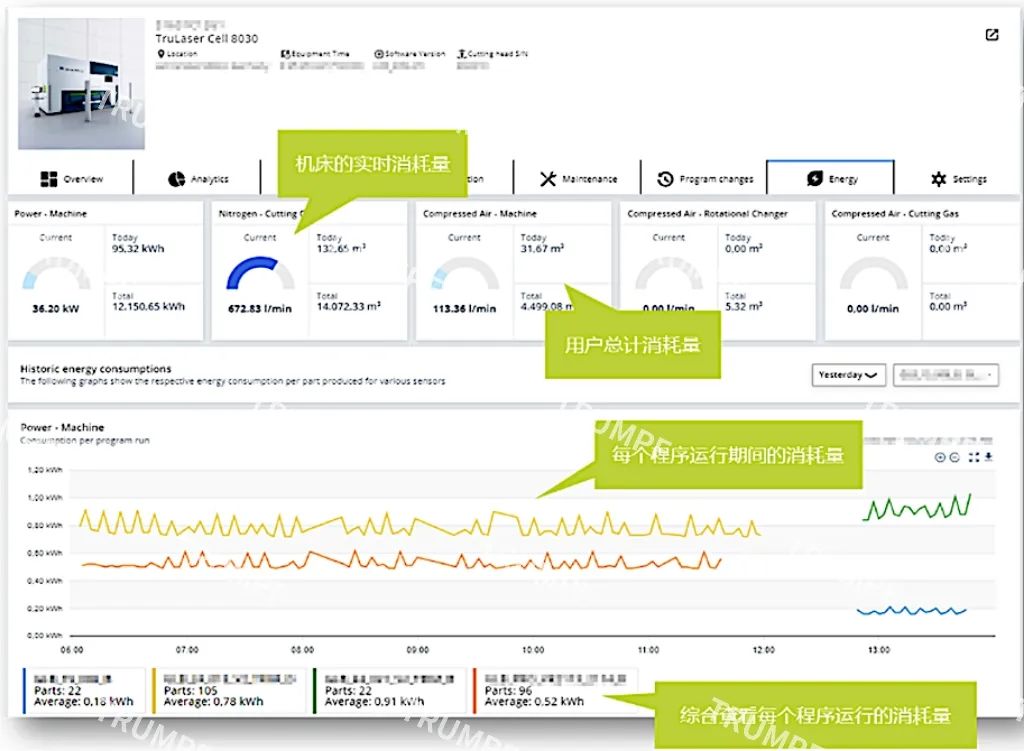Click the 14.072,33 m³ total value
Screen dimensions: 1024x751
pos(349,306)
